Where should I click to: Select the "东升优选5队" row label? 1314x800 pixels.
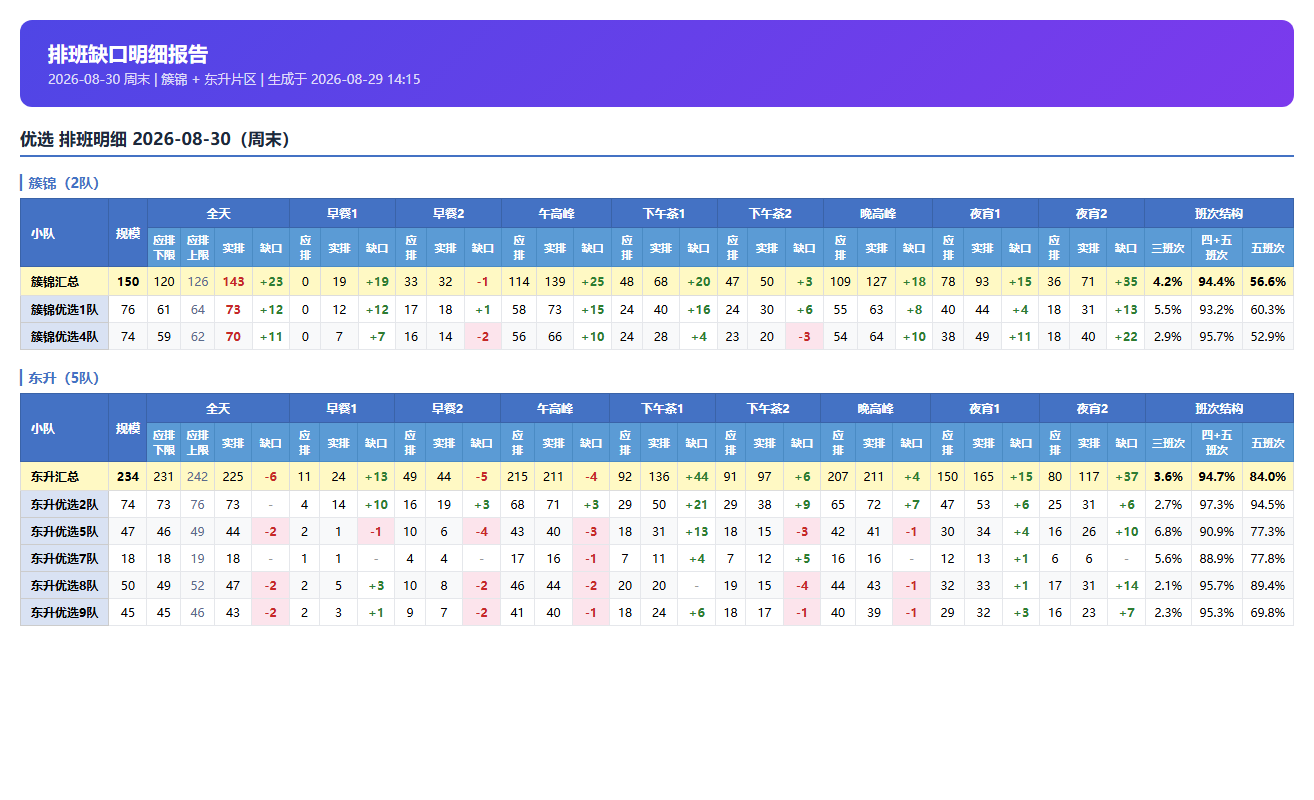pyautogui.click(x=64, y=532)
